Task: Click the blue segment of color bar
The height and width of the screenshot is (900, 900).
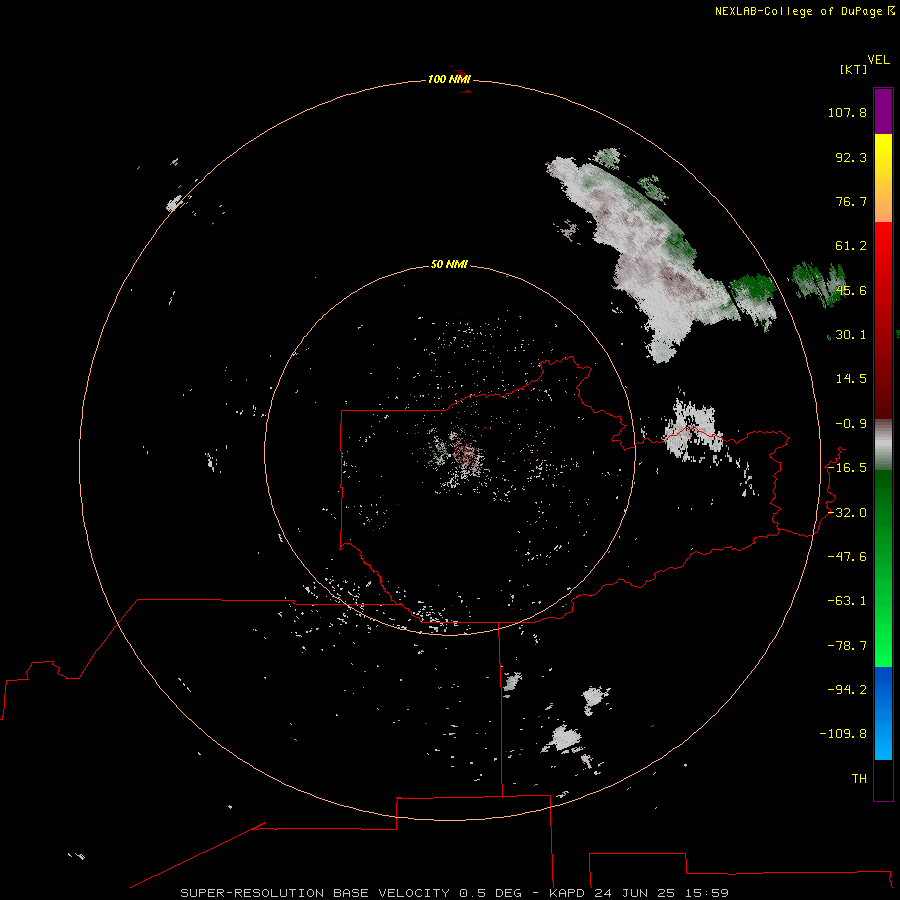Action: coord(883,713)
